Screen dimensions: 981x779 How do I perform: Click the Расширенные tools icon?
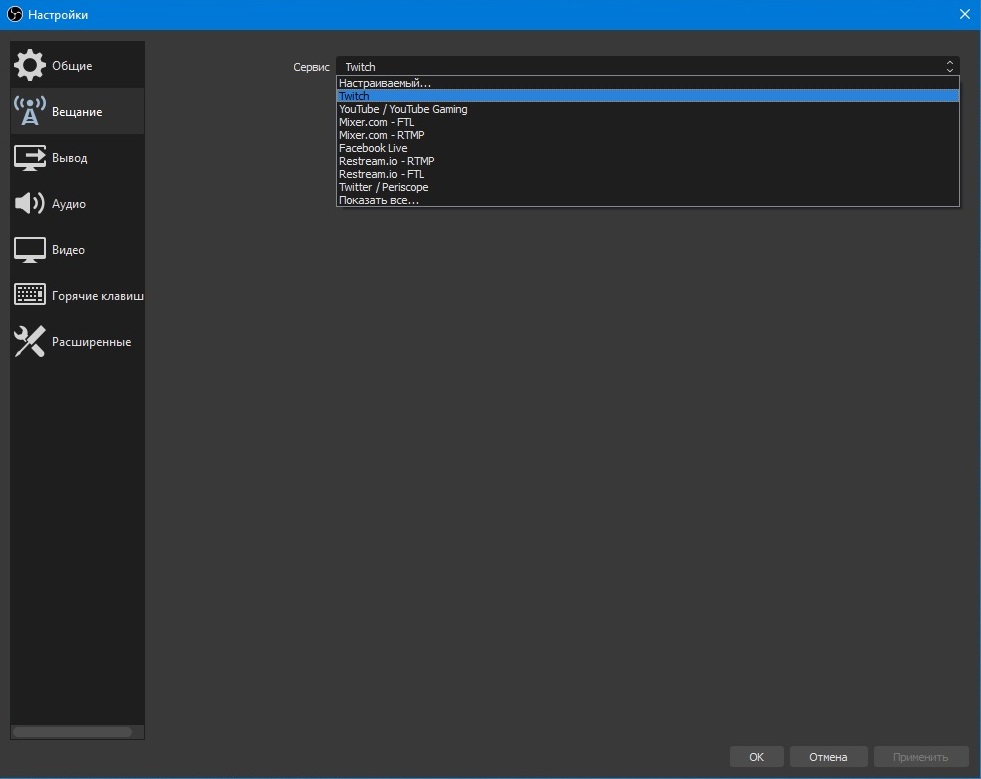click(29, 342)
